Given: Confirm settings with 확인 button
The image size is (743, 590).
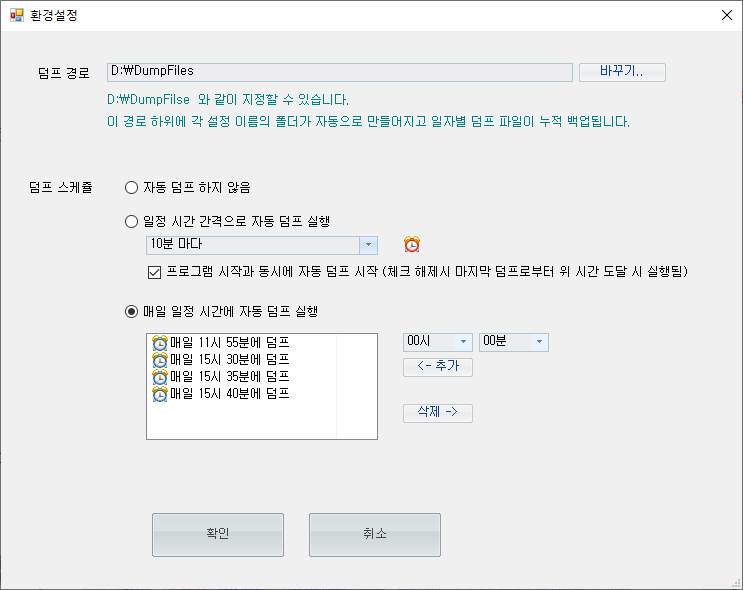Looking at the screenshot, I should click(x=218, y=535).
